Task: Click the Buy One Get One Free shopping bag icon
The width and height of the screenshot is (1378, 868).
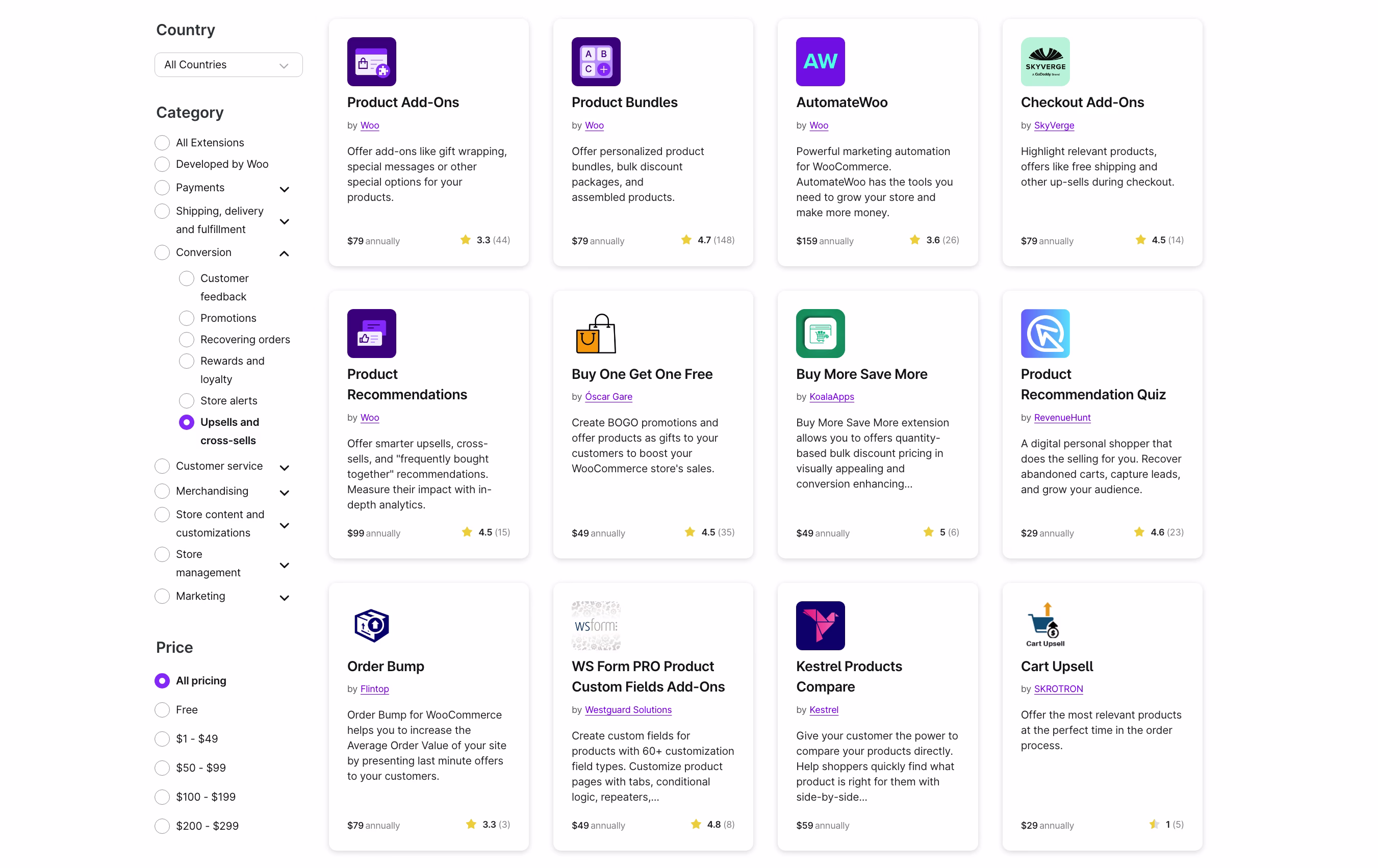Action: coord(595,333)
